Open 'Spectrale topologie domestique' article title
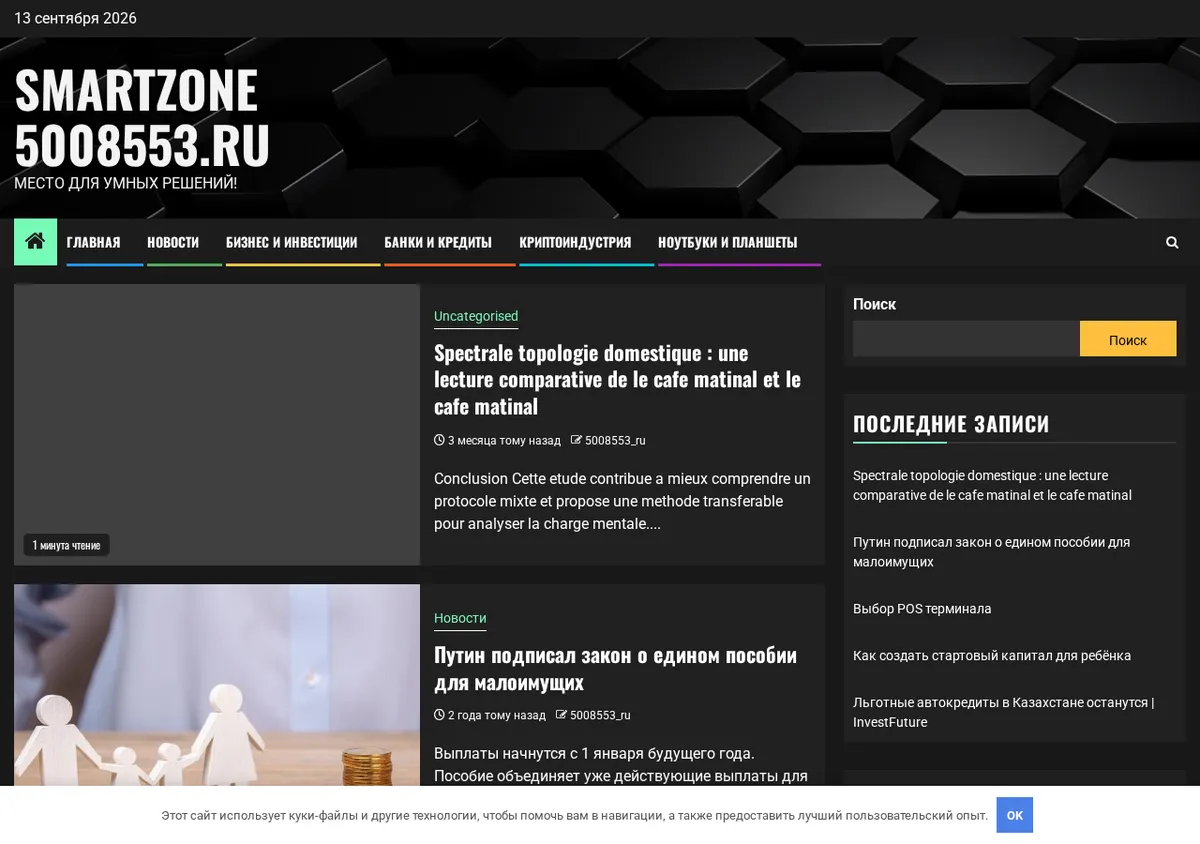This screenshot has width=1200, height=844. pos(617,379)
